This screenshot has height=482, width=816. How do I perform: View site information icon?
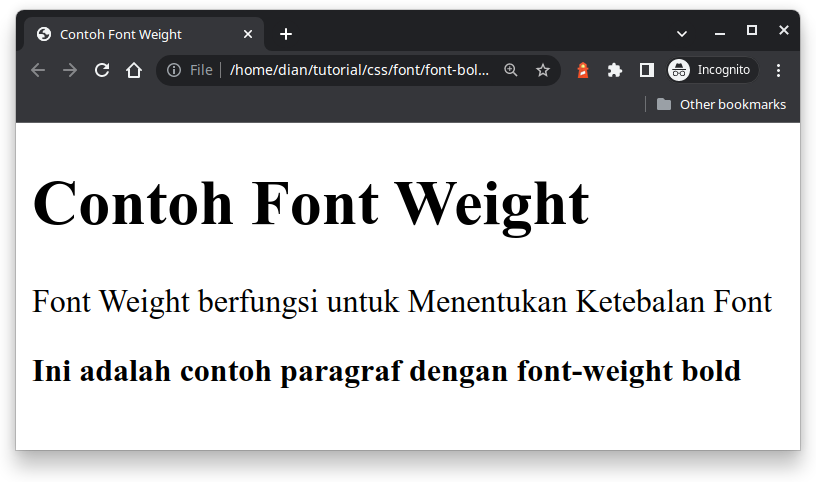point(174,70)
